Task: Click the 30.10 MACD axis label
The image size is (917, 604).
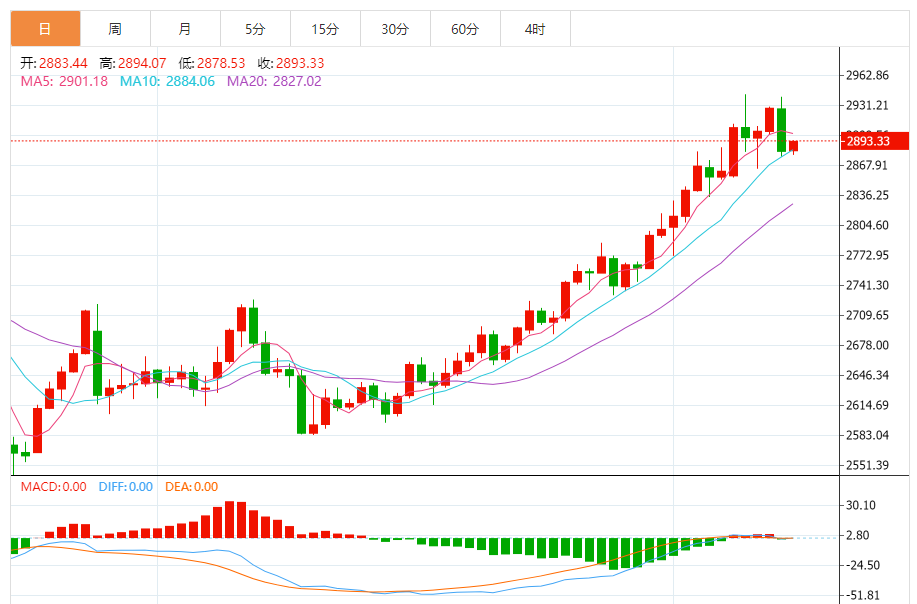Action: (861, 505)
